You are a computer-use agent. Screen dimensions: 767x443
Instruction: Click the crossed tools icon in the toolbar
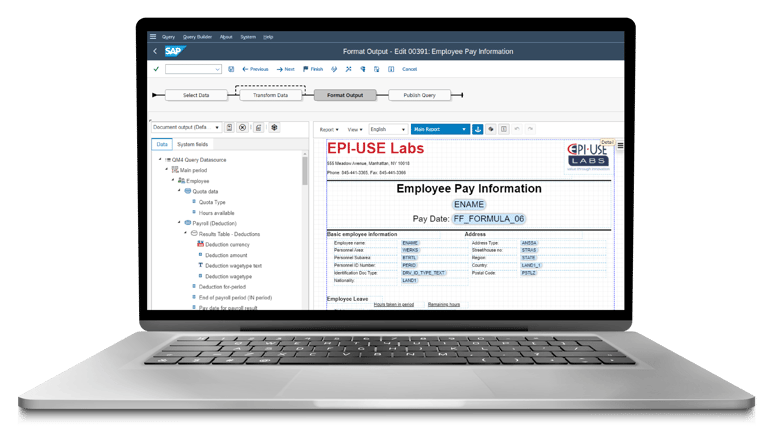pyautogui.click(x=348, y=69)
